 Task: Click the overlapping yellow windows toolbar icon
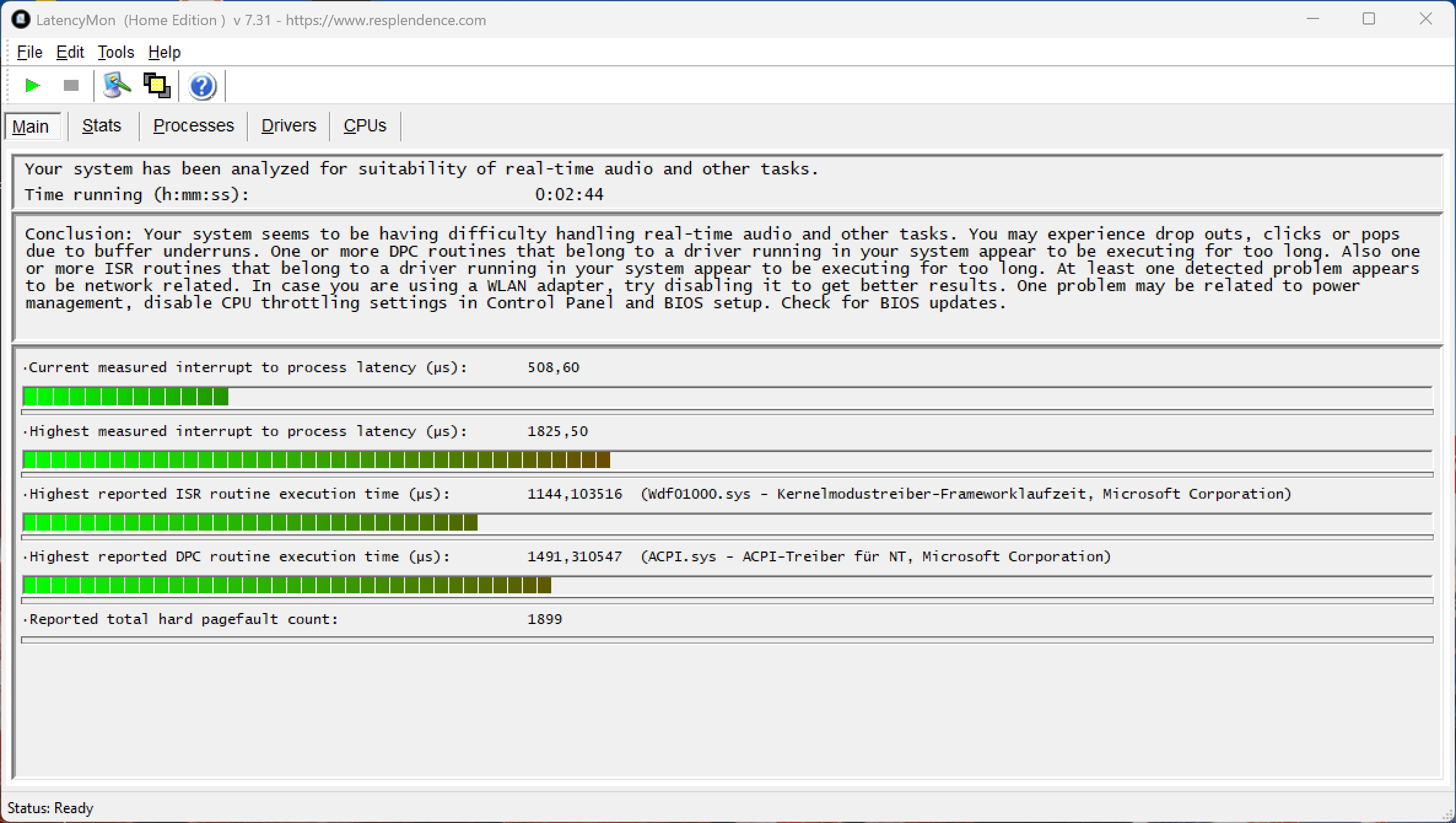click(x=157, y=85)
